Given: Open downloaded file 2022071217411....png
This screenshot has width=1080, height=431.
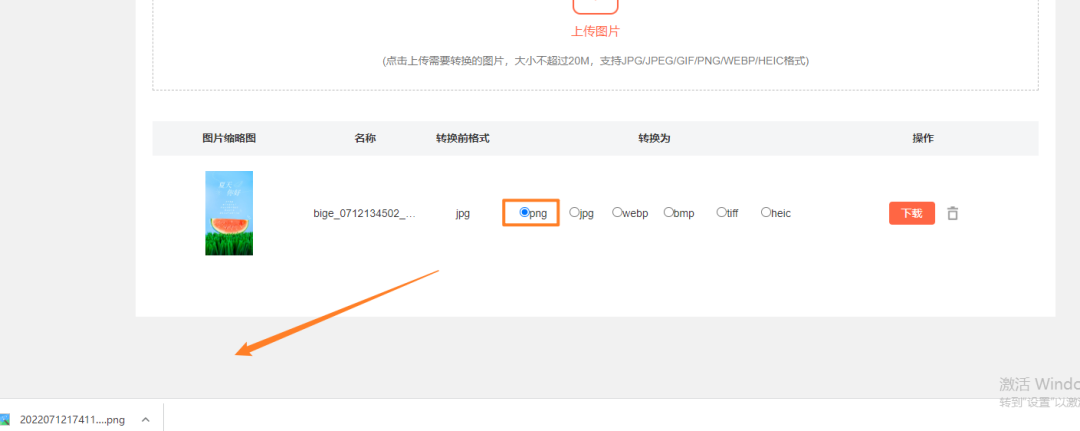Looking at the screenshot, I should pyautogui.click(x=72, y=419).
